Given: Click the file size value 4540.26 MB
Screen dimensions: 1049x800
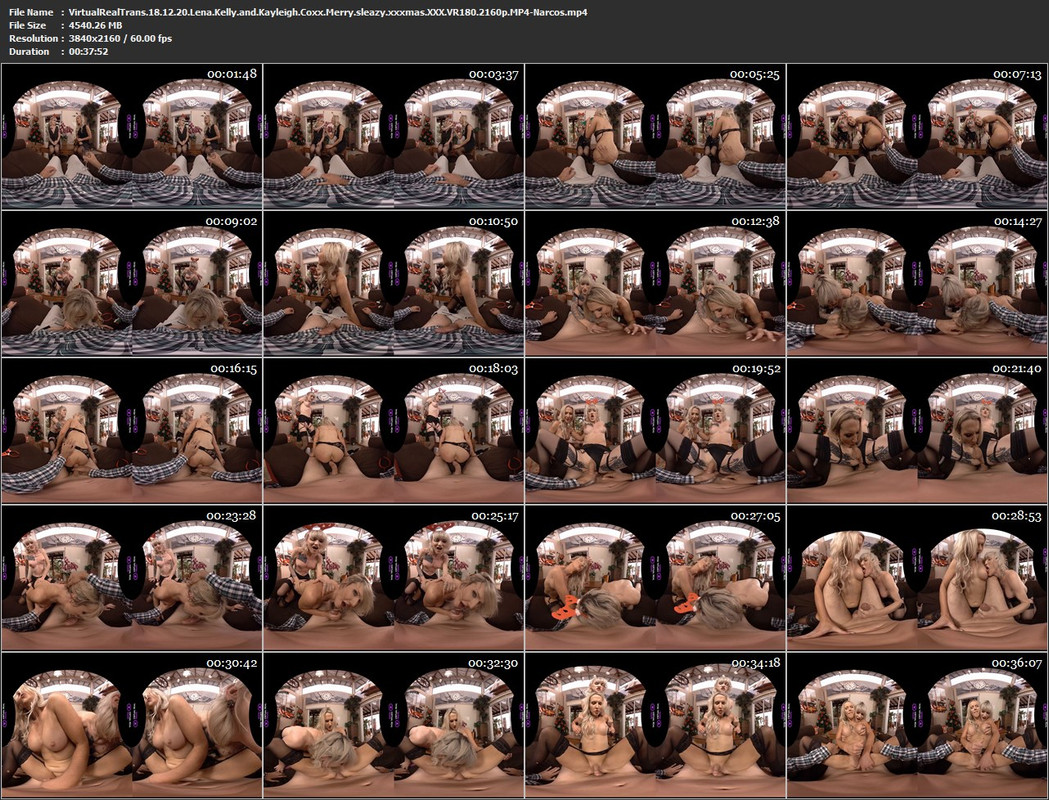Looking at the screenshot, I should [96, 25].
